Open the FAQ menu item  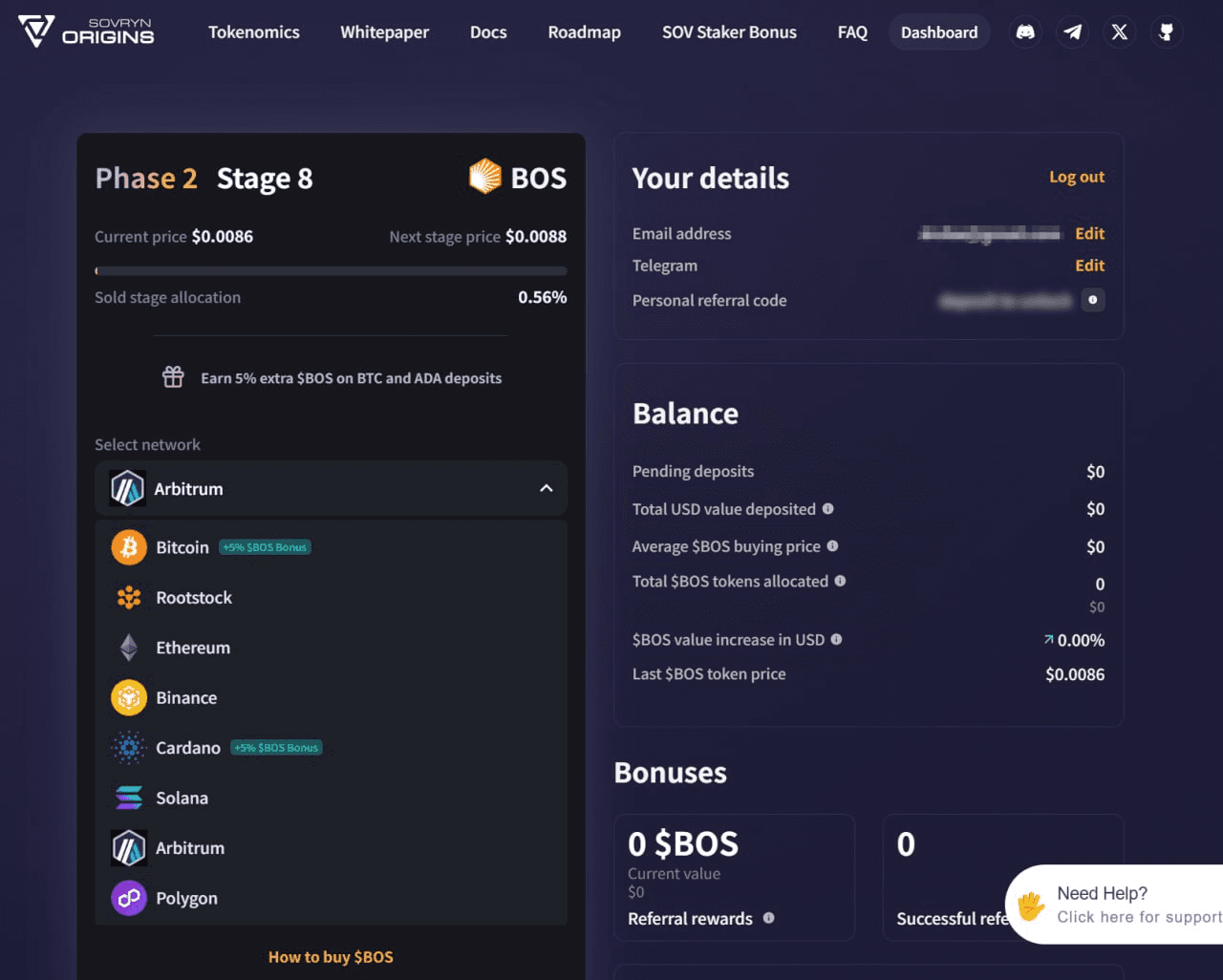852,32
